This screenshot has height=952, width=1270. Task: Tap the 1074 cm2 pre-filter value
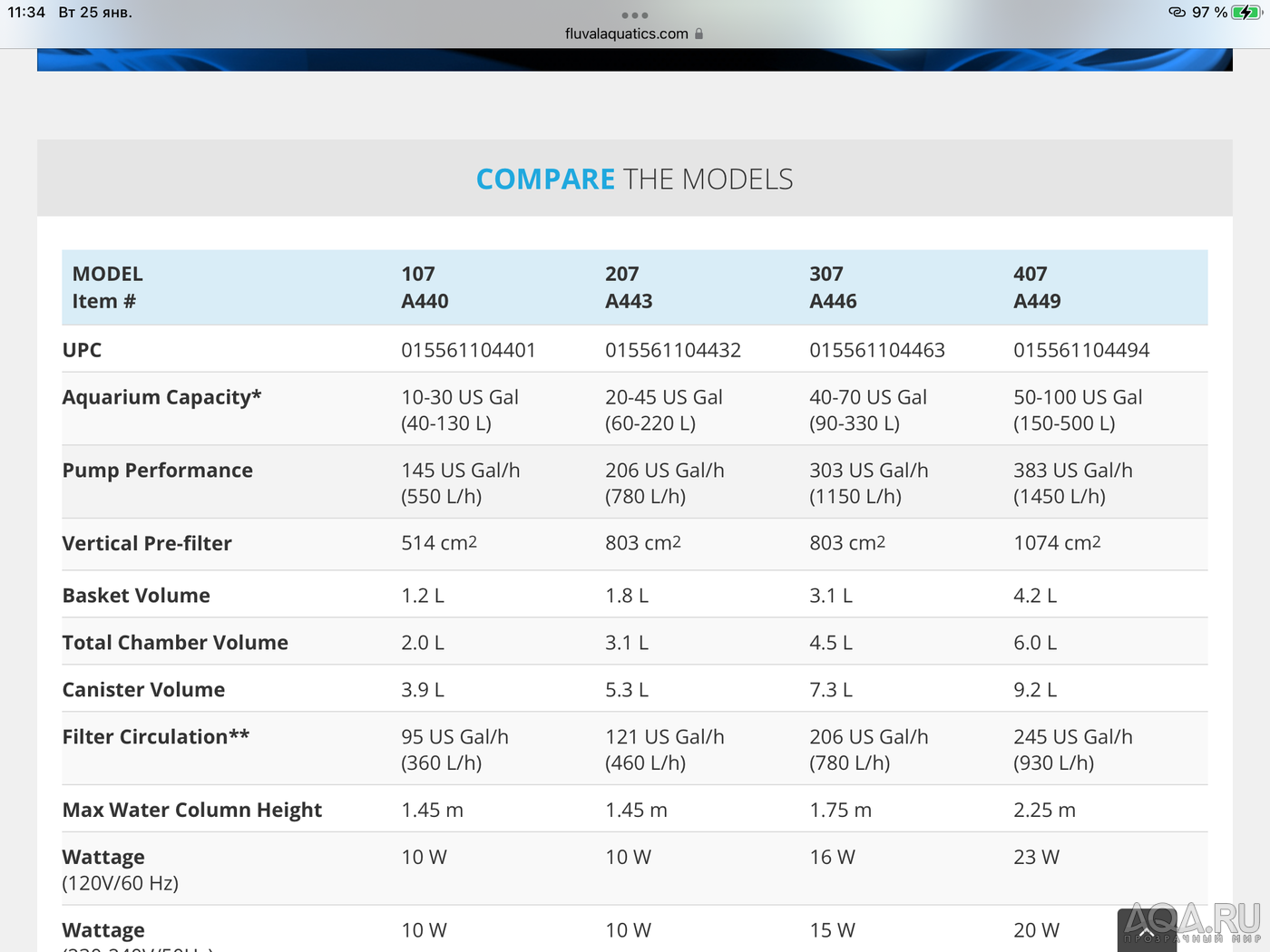tap(1057, 543)
